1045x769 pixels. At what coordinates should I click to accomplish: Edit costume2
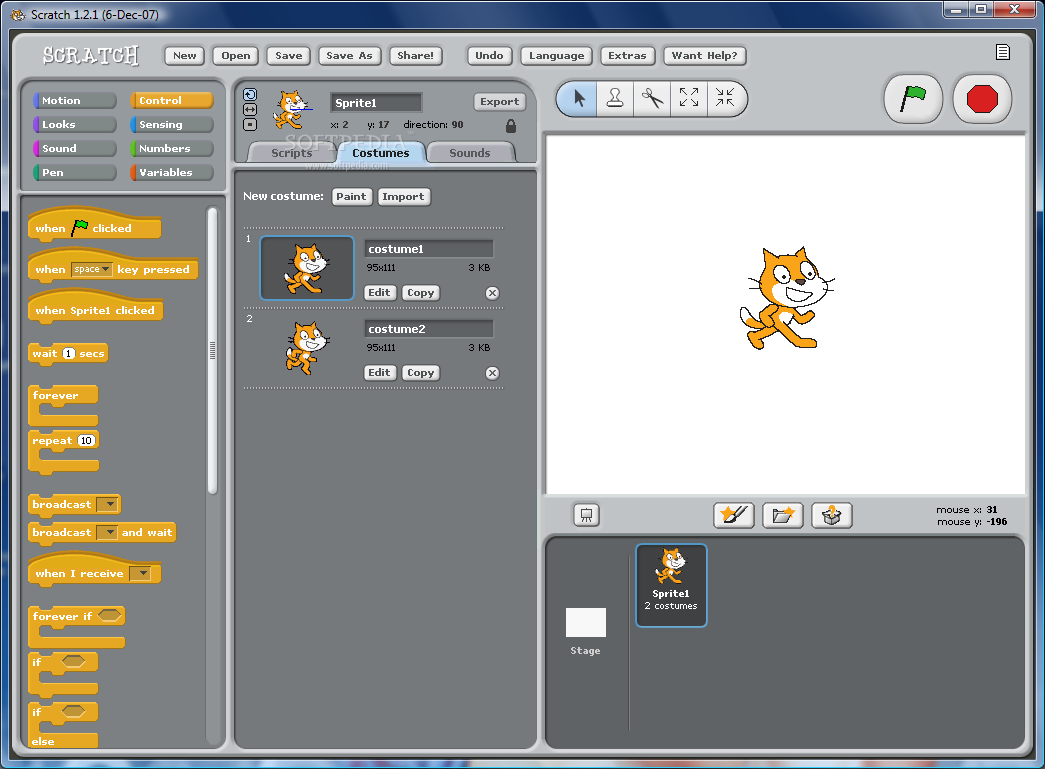pyautogui.click(x=379, y=373)
